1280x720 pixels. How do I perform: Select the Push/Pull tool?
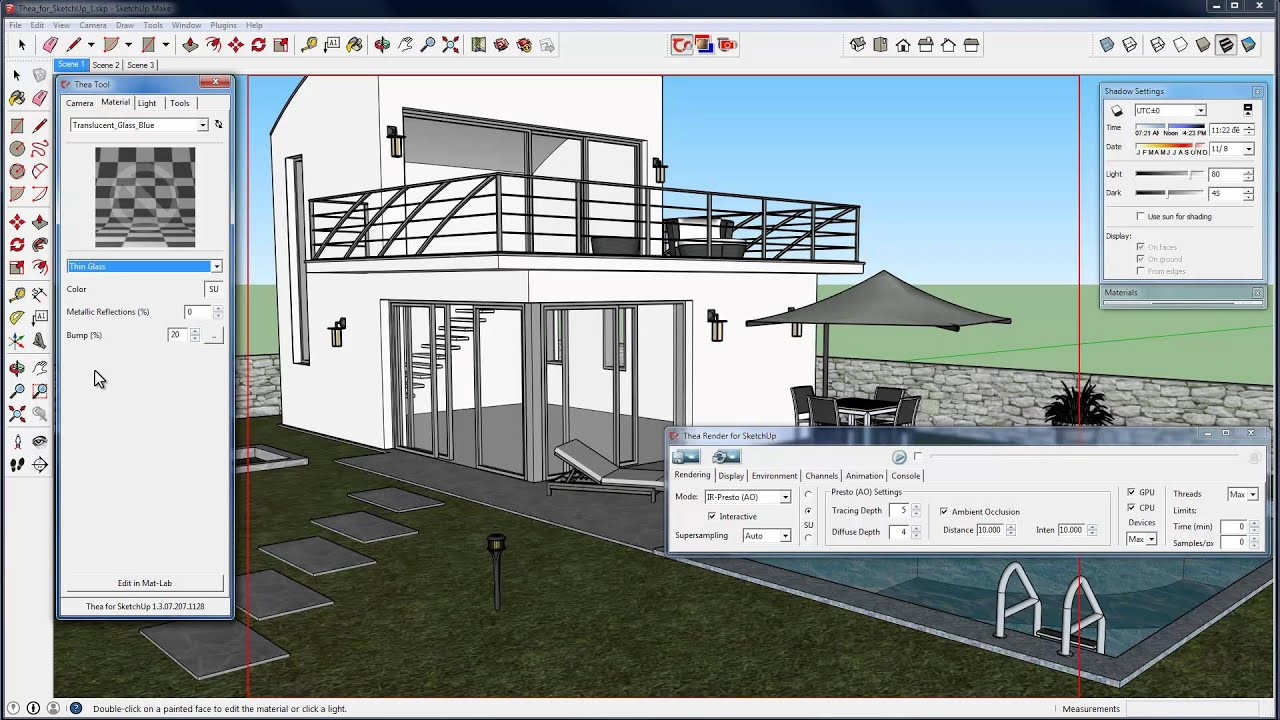pos(190,45)
